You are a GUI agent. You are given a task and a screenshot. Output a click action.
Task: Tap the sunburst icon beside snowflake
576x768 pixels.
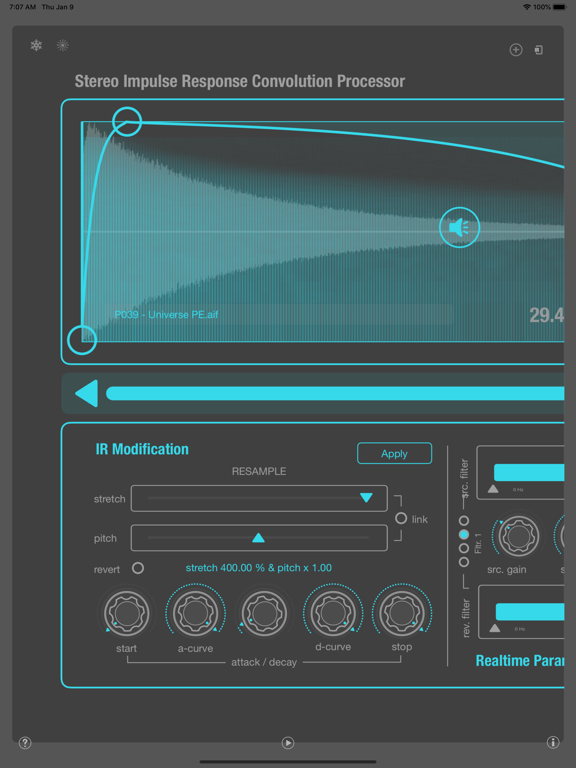pos(62,46)
